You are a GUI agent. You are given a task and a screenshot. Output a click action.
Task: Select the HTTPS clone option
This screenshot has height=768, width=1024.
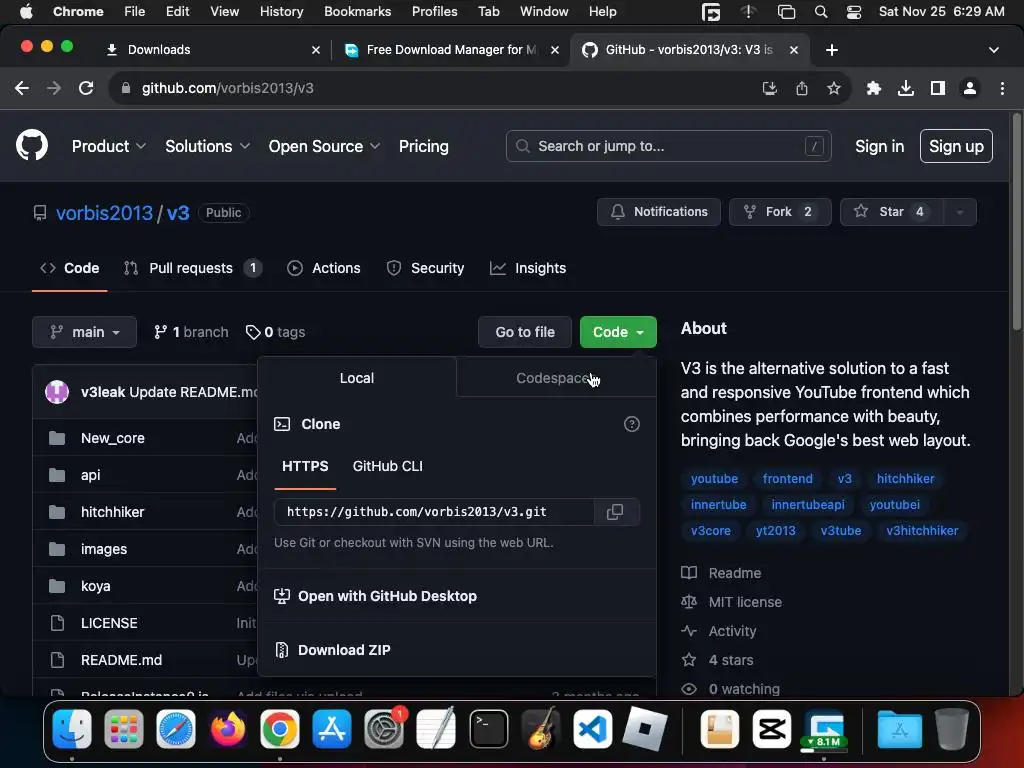(x=305, y=466)
